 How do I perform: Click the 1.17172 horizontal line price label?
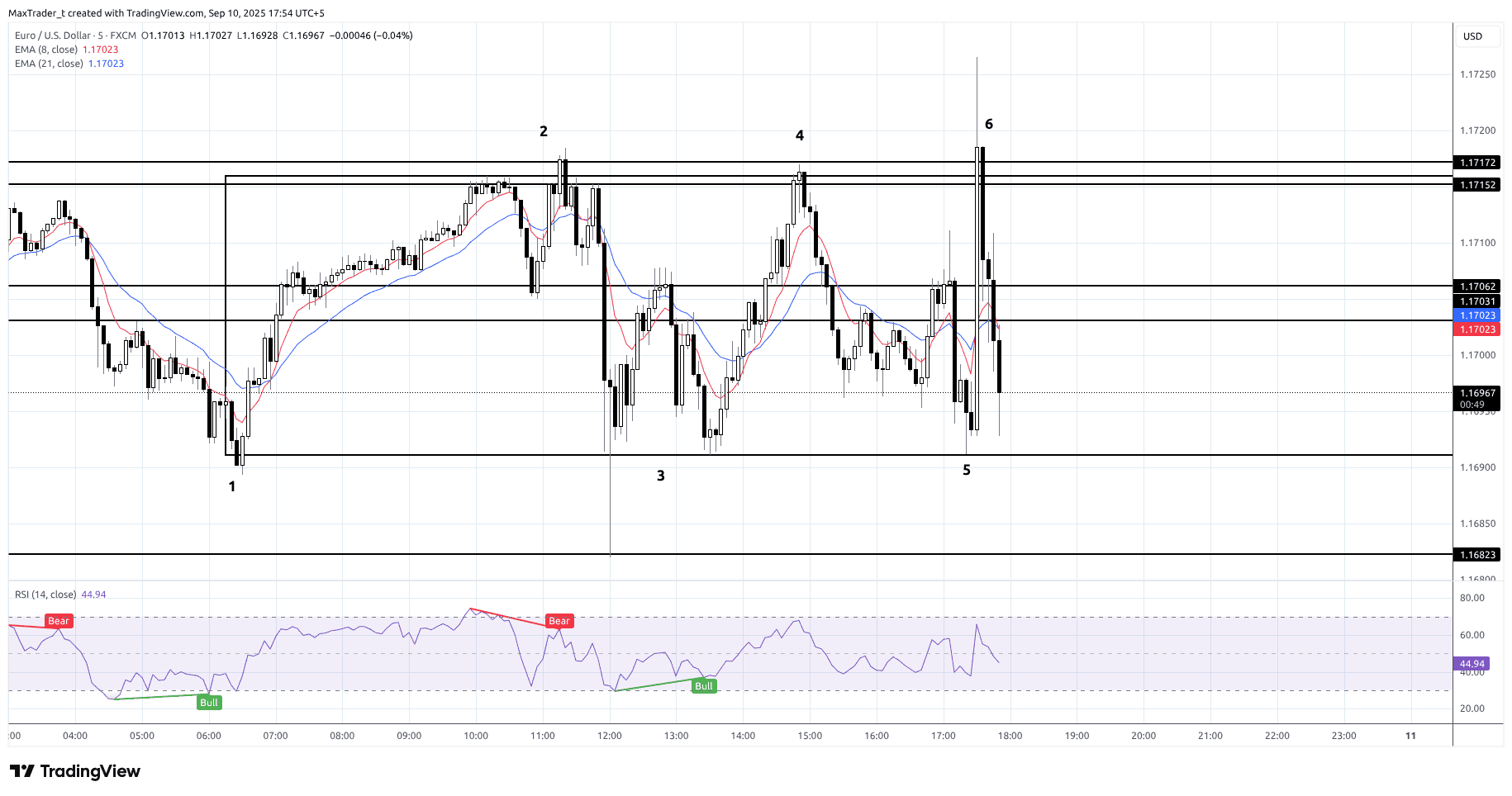[1477, 163]
